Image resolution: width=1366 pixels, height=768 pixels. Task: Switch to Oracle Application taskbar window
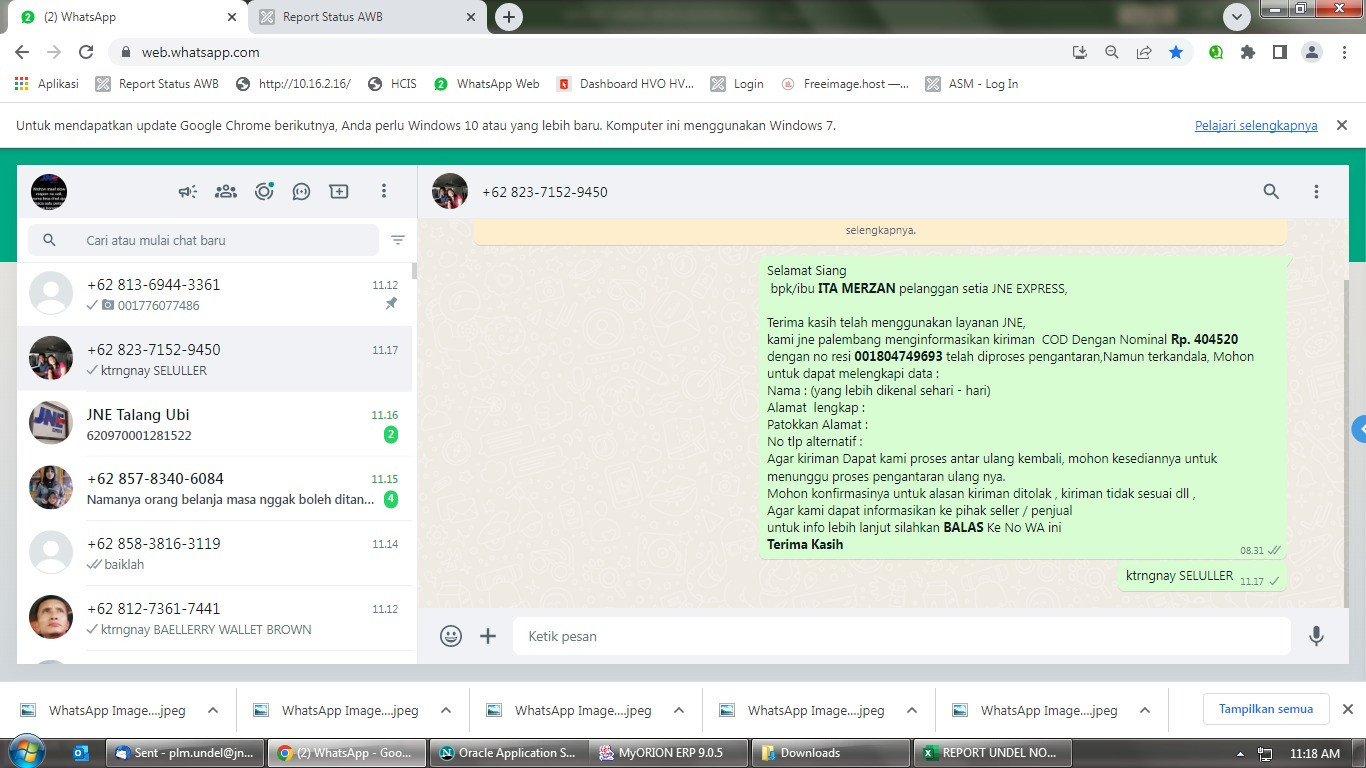pos(507,753)
